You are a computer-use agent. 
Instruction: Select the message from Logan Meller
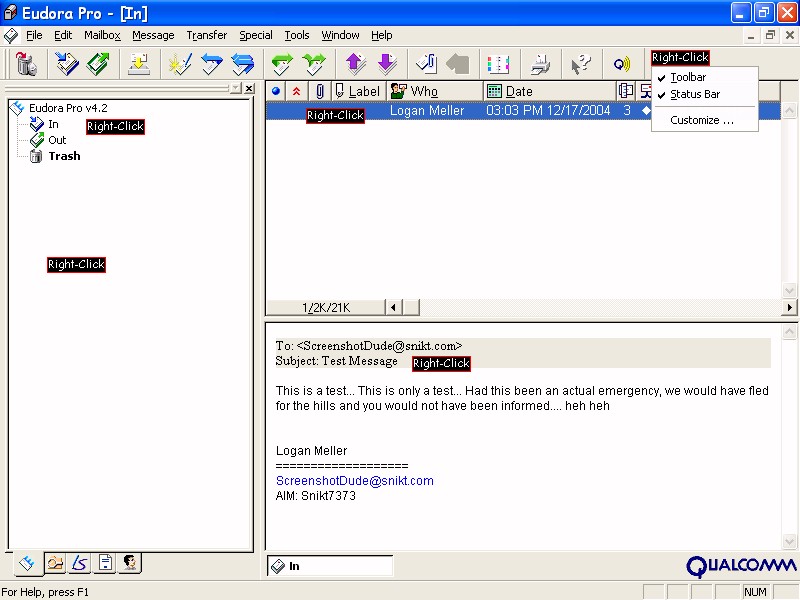[523, 111]
